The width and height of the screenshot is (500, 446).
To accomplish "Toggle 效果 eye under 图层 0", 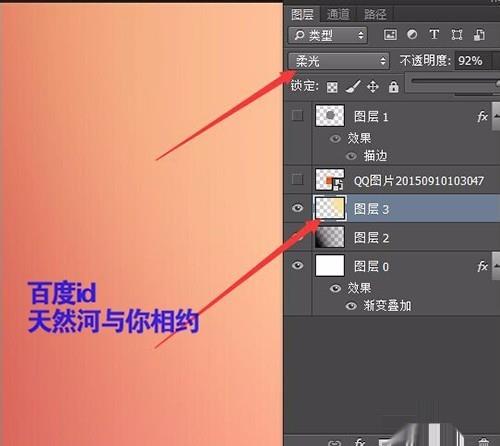I will pyautogui.click(x=335, y=288).
